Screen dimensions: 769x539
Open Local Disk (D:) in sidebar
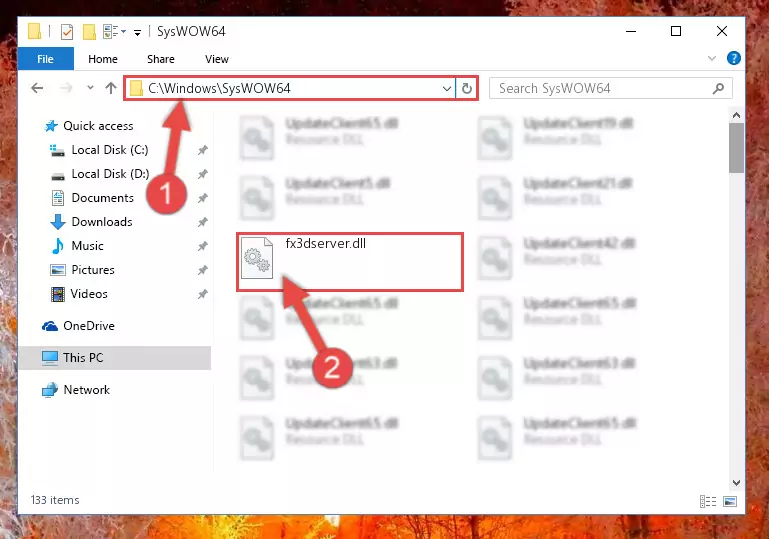point(100,174)
